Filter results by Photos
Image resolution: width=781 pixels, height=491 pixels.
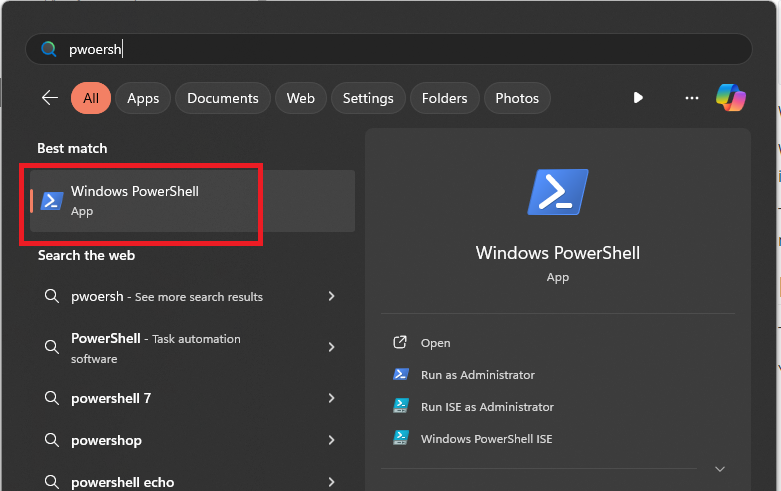point(517,98)
